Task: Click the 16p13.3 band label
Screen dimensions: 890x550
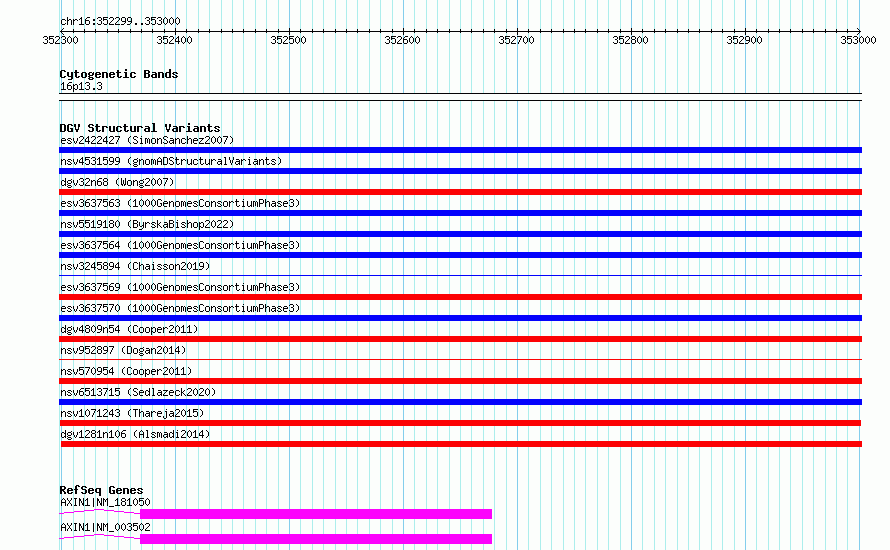Action: (x=81, y=86)
